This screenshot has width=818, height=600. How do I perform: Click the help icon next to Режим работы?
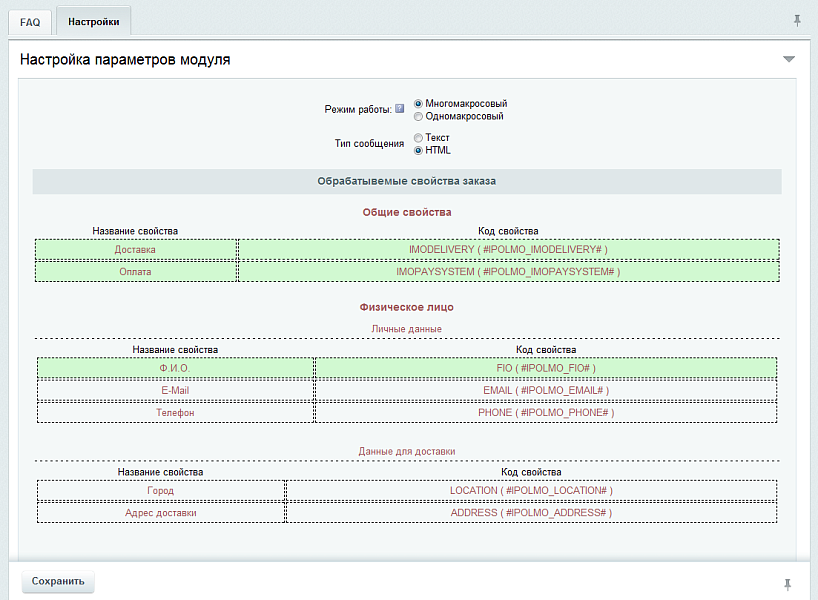click(399, 109)
